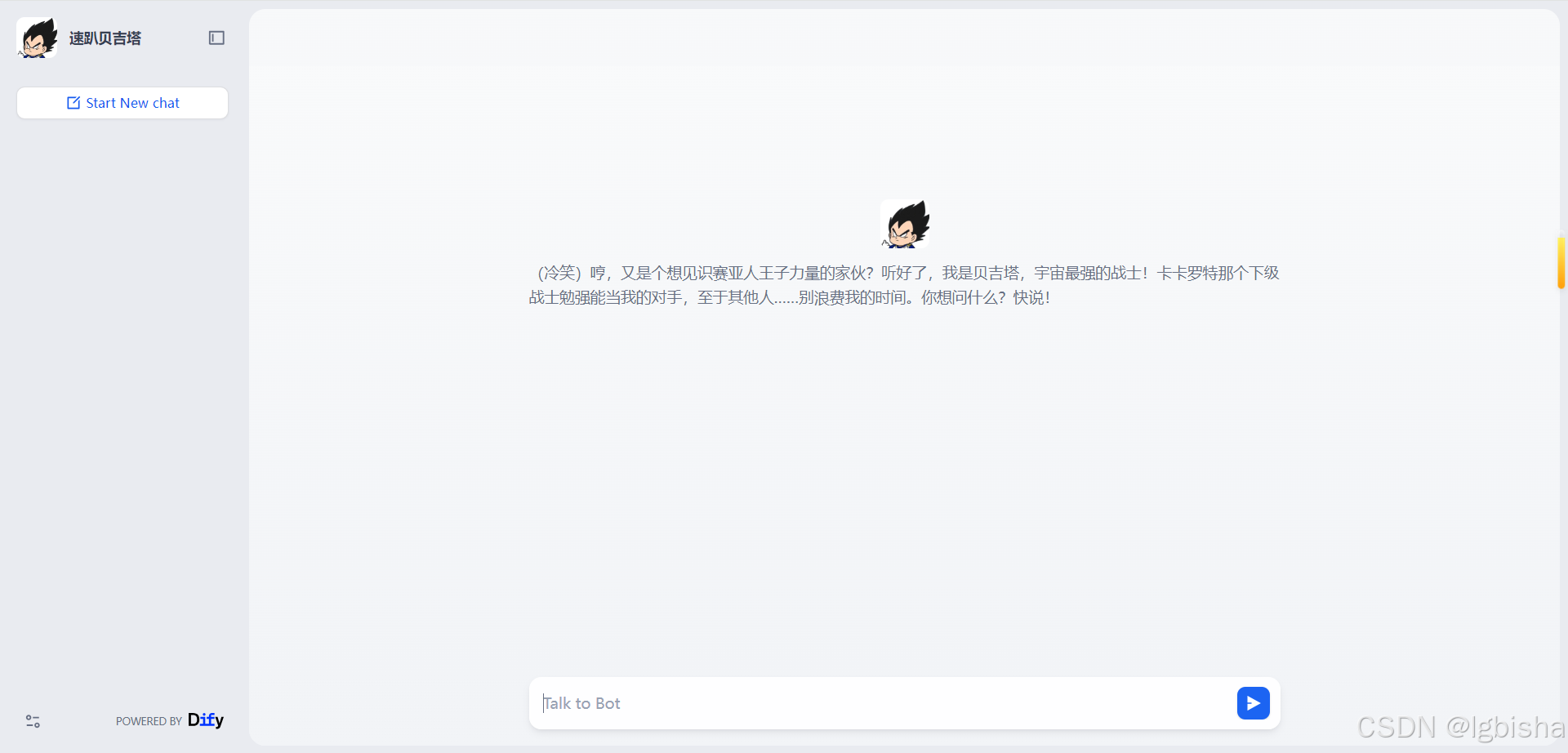Click the Start New chat button

(x=122, y=103)
